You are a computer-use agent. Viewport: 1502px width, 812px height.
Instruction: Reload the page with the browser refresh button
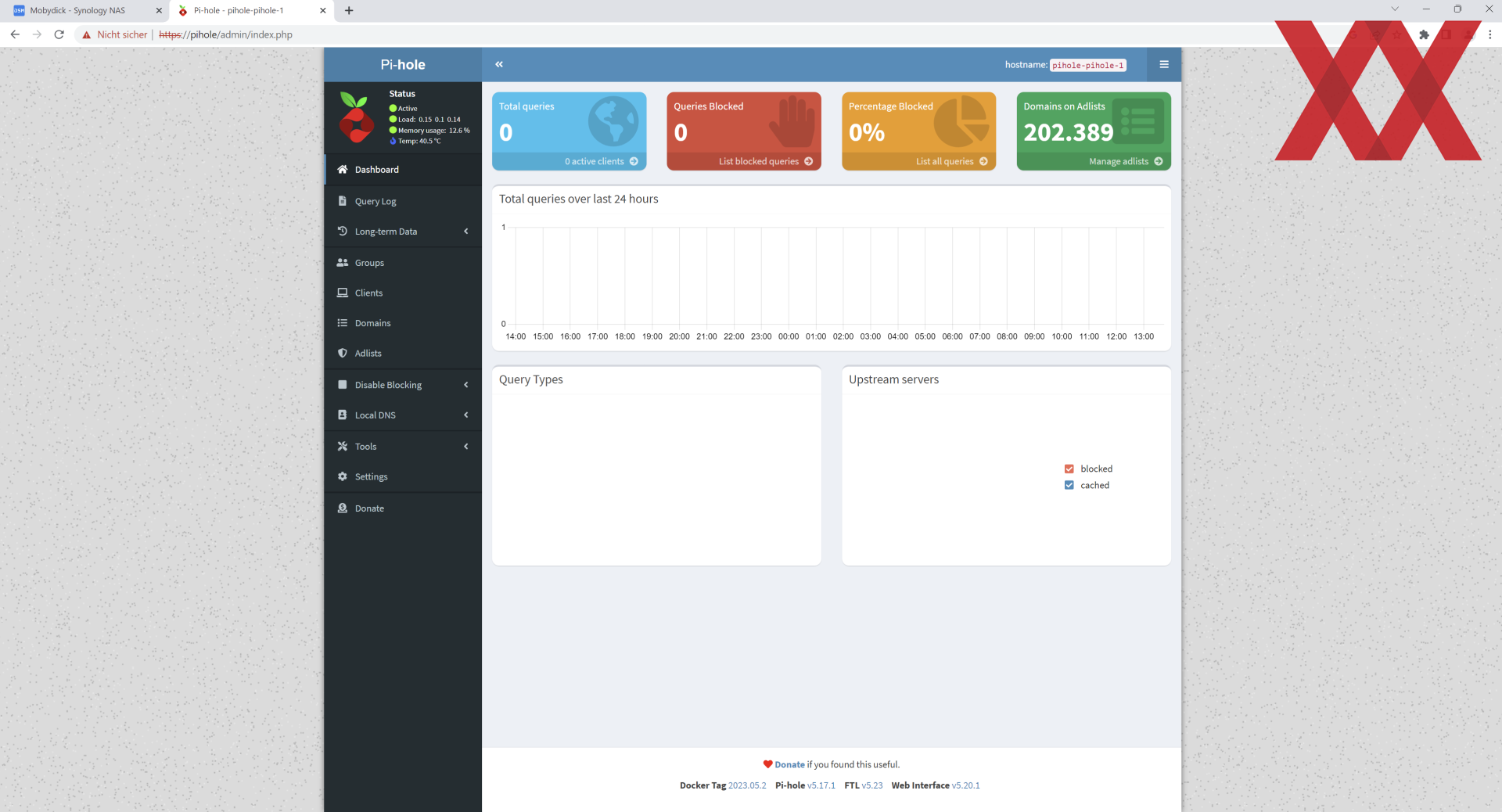click(59, 34)
